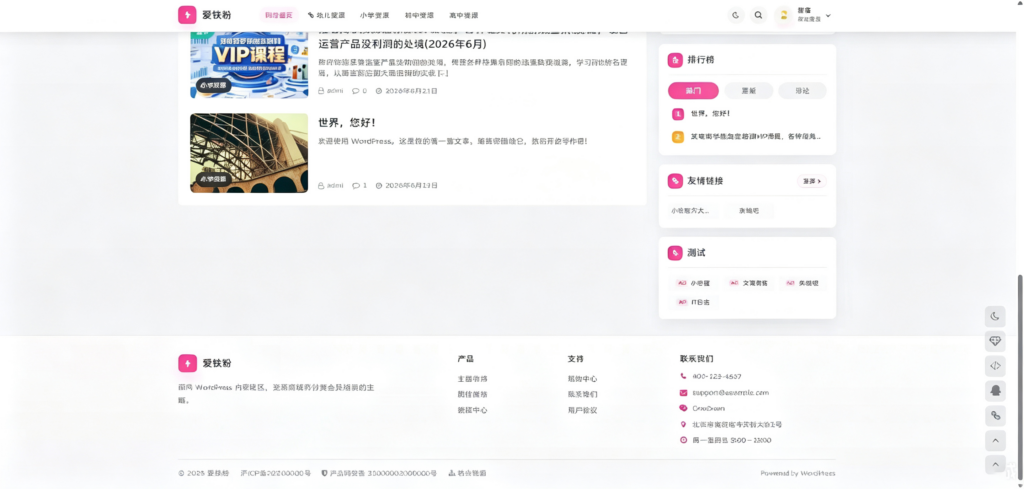Open the bridge photo post thumbnail
This screenshot has height=489, width=1024.
(249, 153)
